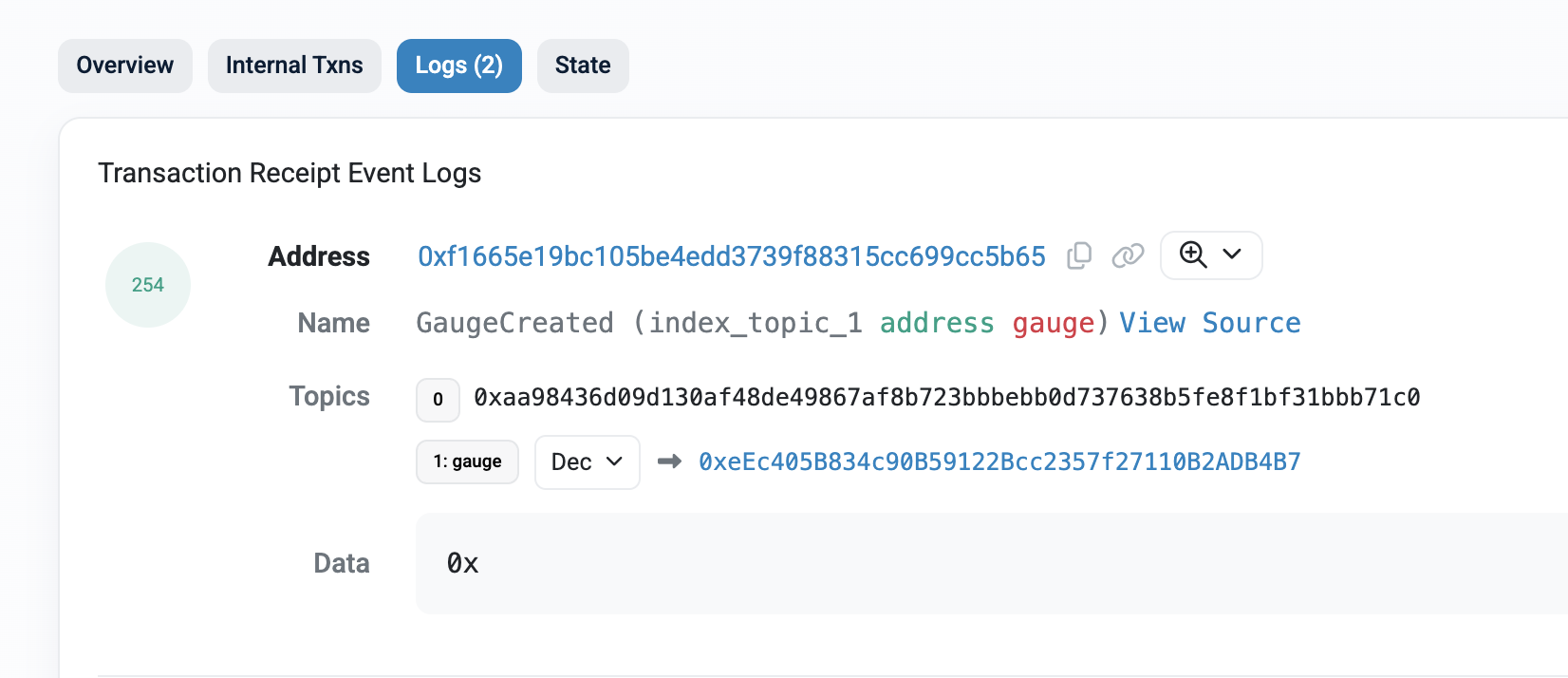Expand the chevron next to magnifier
The width and height of the screenshot is (1568, 678).
(1232, 254)
